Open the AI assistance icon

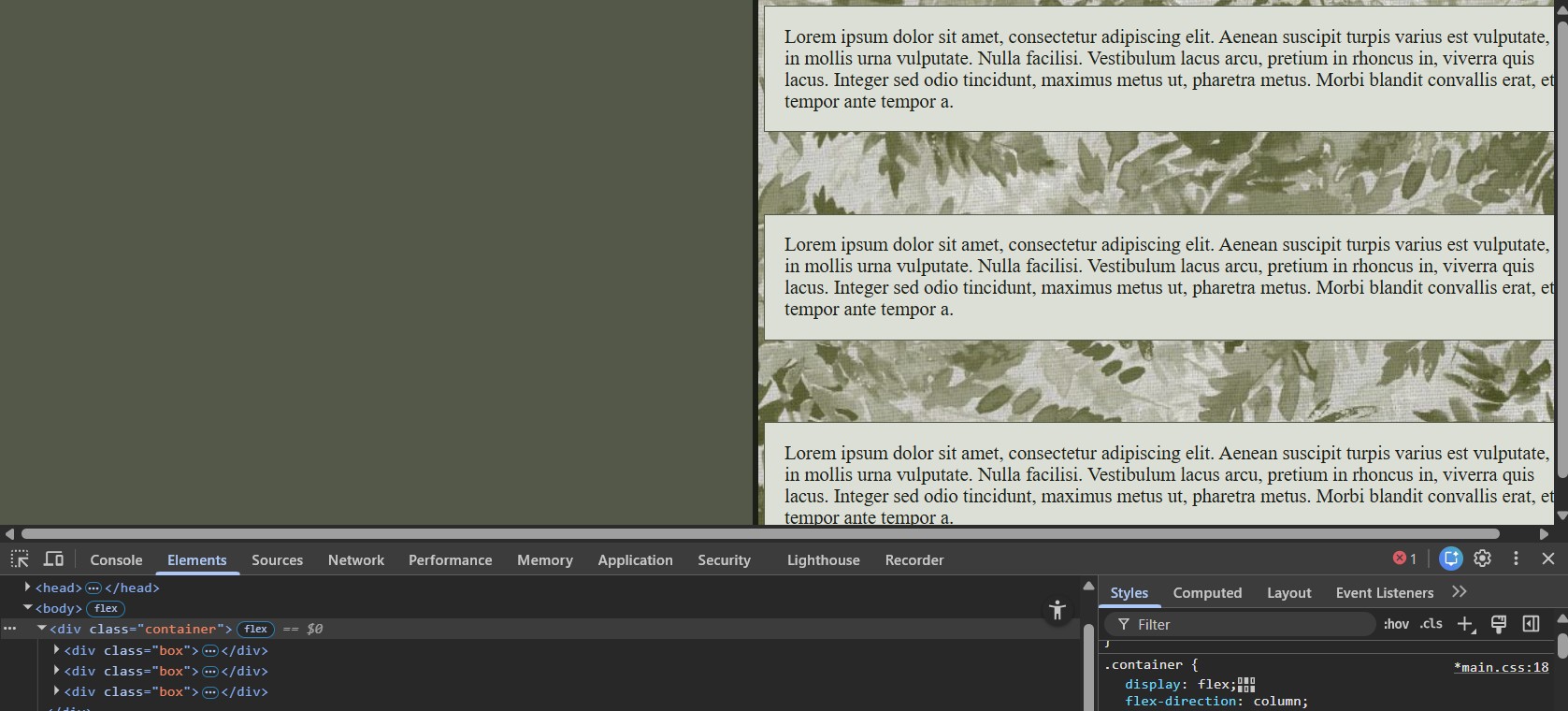(1450, 559)
